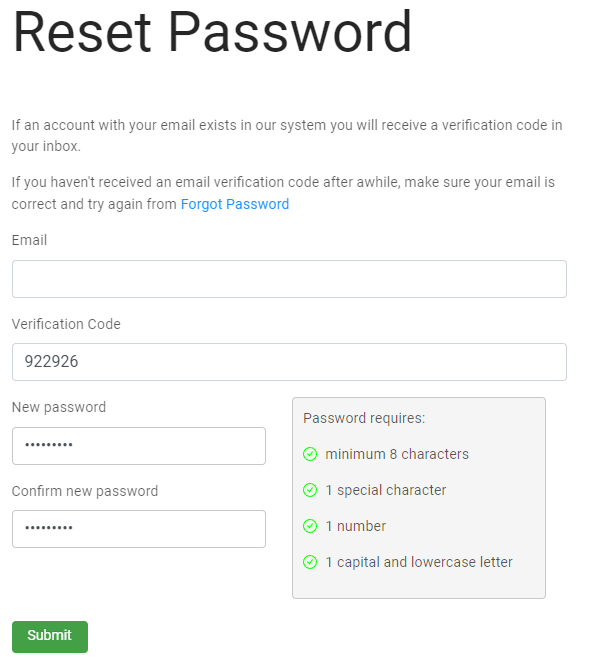Screen dimensions: 592x662
Task: Focus the empty Email input field
Action: (x=289, y=279)
